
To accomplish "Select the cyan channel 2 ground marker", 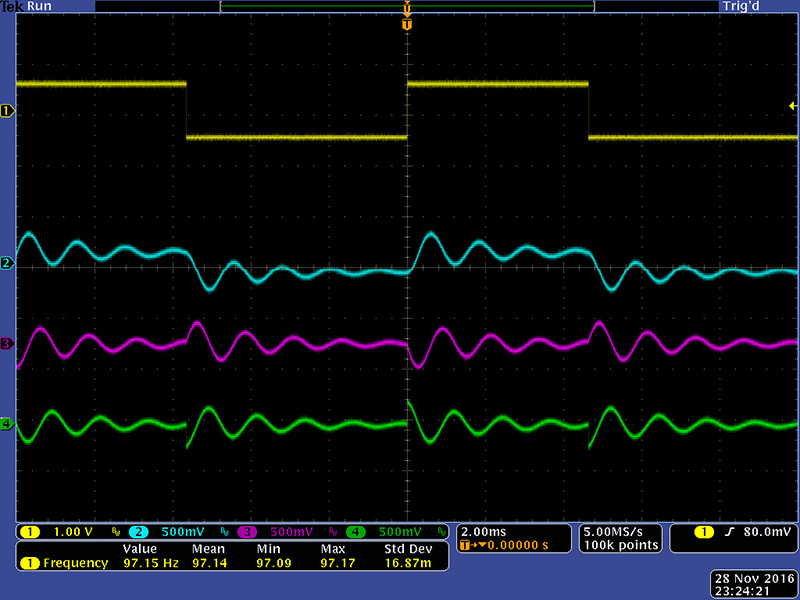I will coord(7,263).
